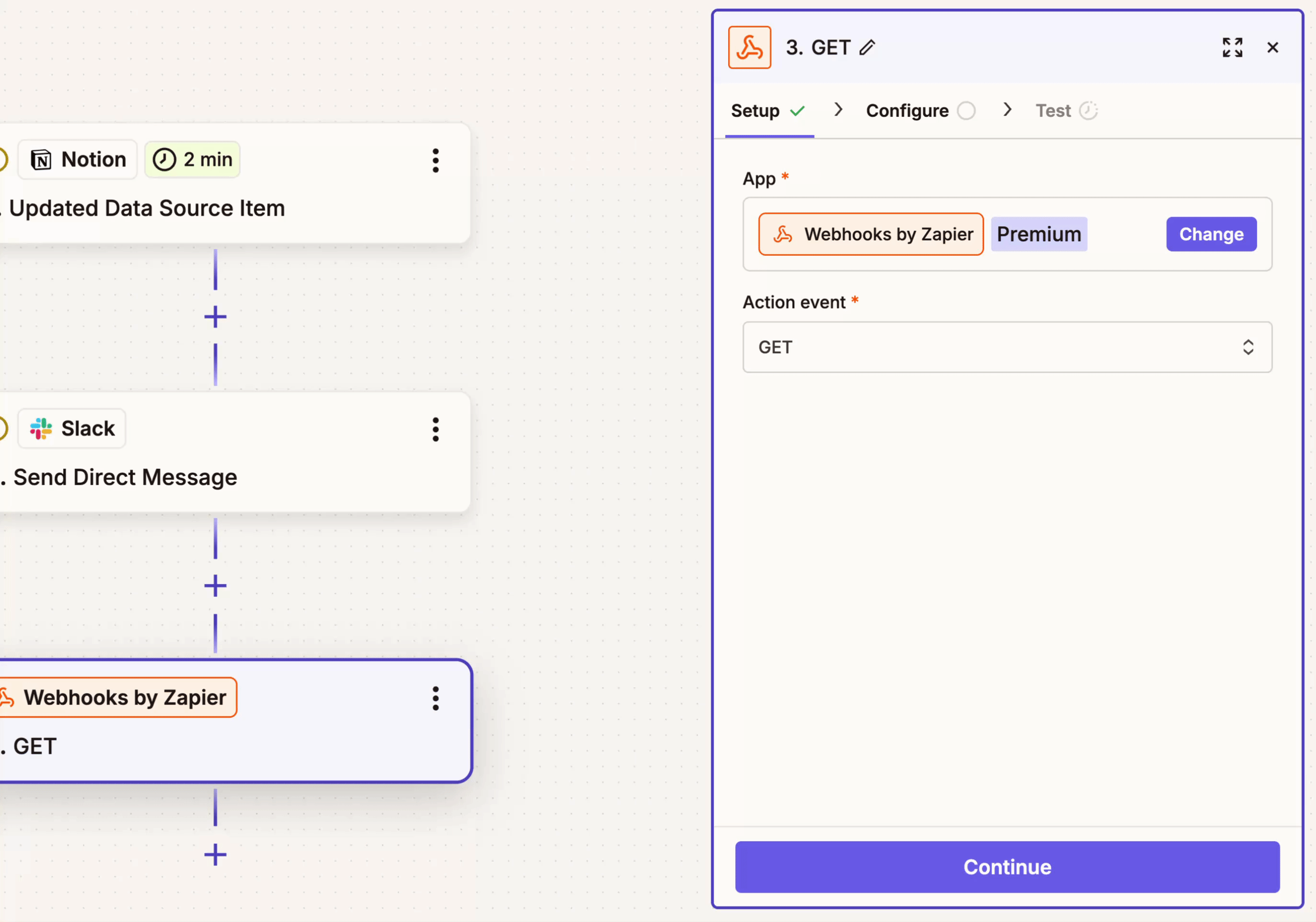
Task: Click the Notion app badge
Action: (x=77, y=159)
